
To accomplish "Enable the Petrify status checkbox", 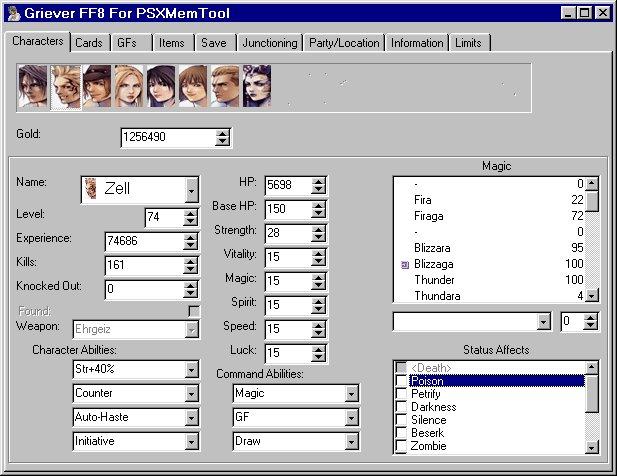I will point(401,394).
